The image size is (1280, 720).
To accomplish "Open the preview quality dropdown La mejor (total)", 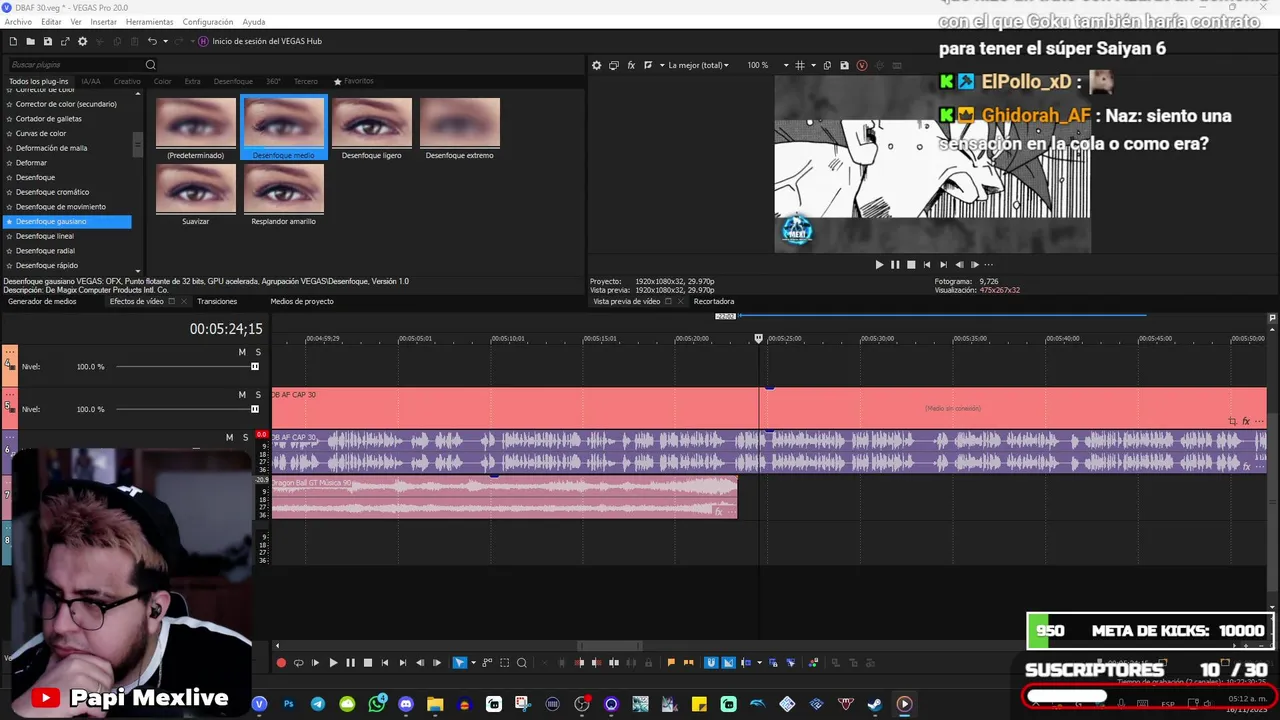I will pos(700,65).
